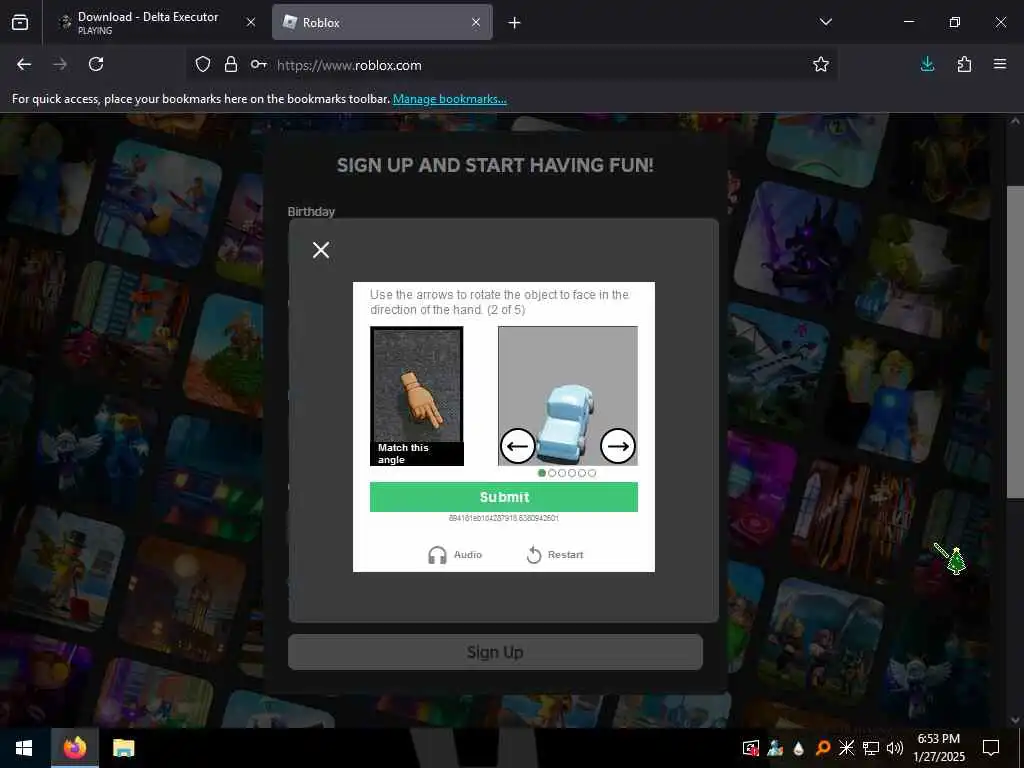Viewport: 1024px width, 768px height.
Task: Click the Manage bookmarks link
Action: click(449, 99)
